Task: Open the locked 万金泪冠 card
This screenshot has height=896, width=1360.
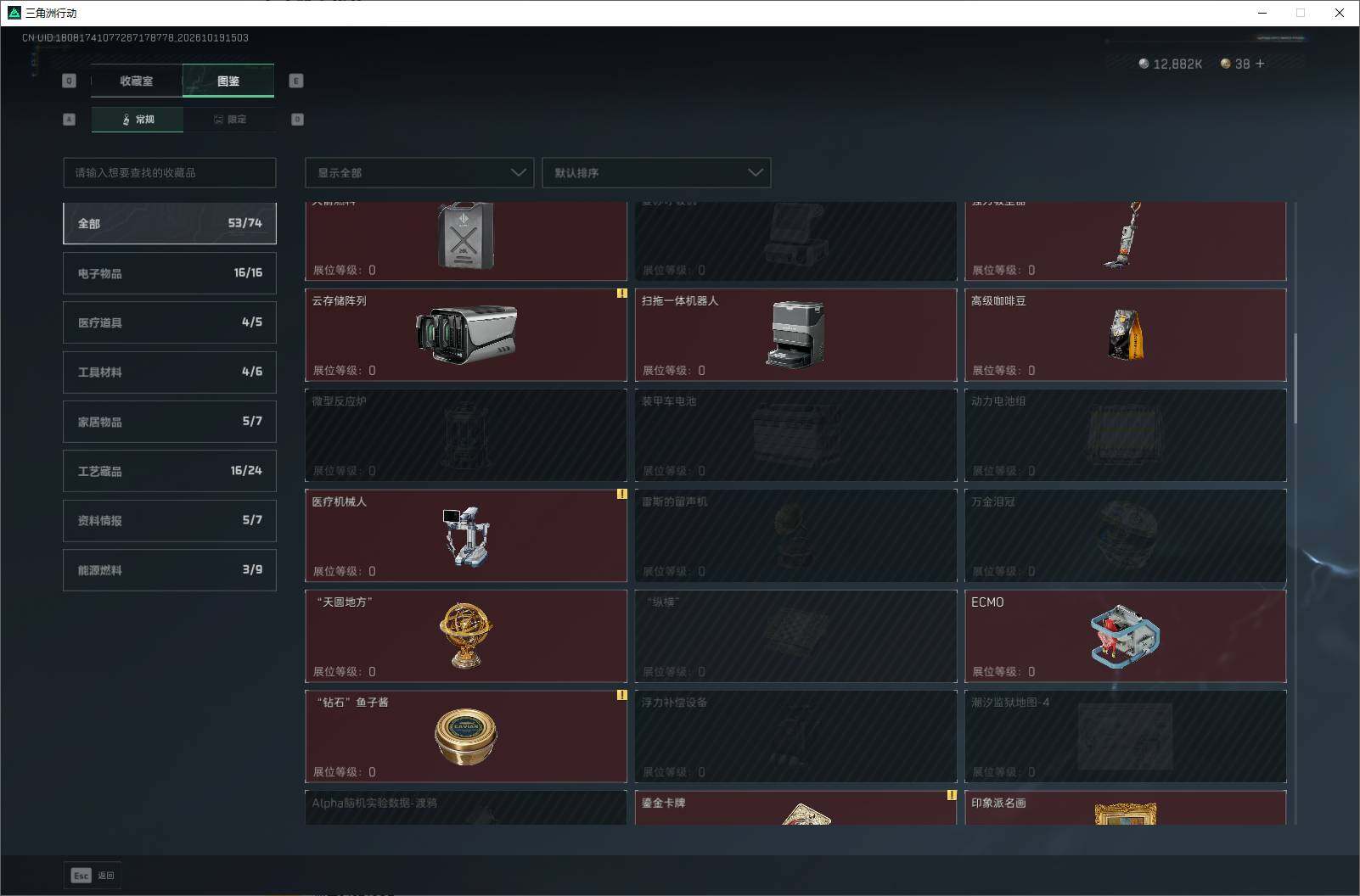Action: click(x=1126, y=535)
